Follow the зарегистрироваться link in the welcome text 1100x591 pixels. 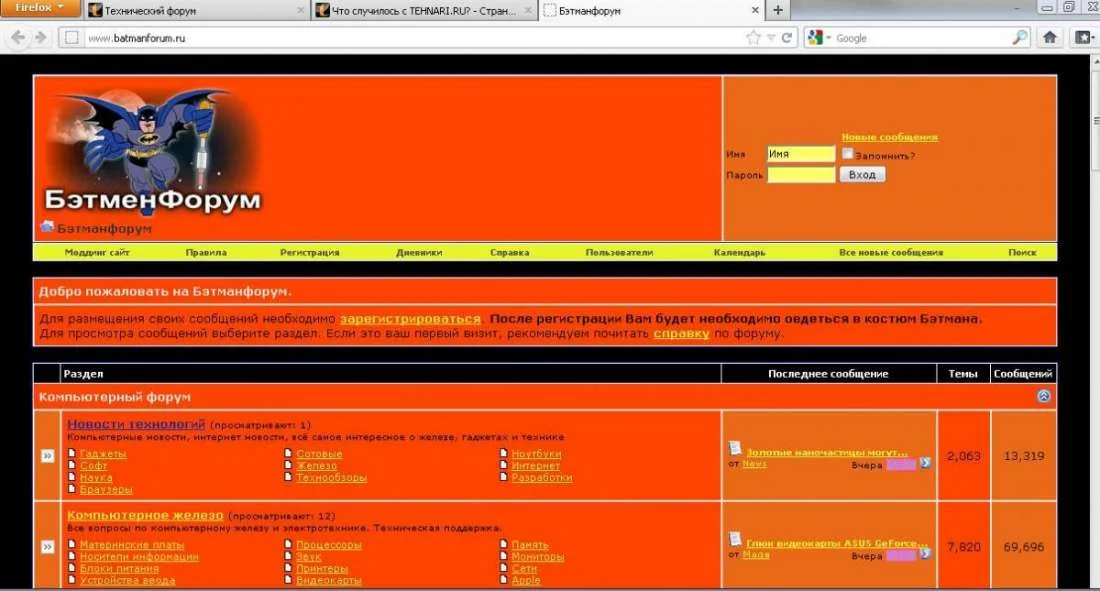410,319
